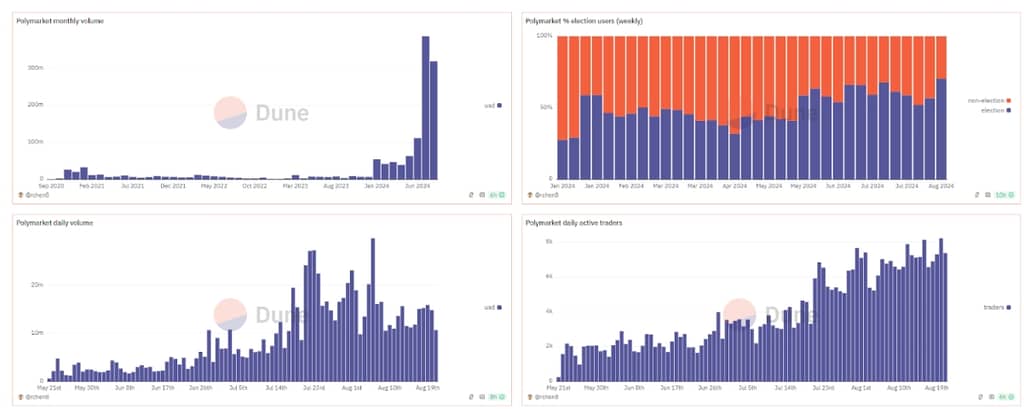Image resolution: width=1024 pixels, height=409 pixels.
Task: Copy link icon in daily active traders panel
Action: click(980, 397)
